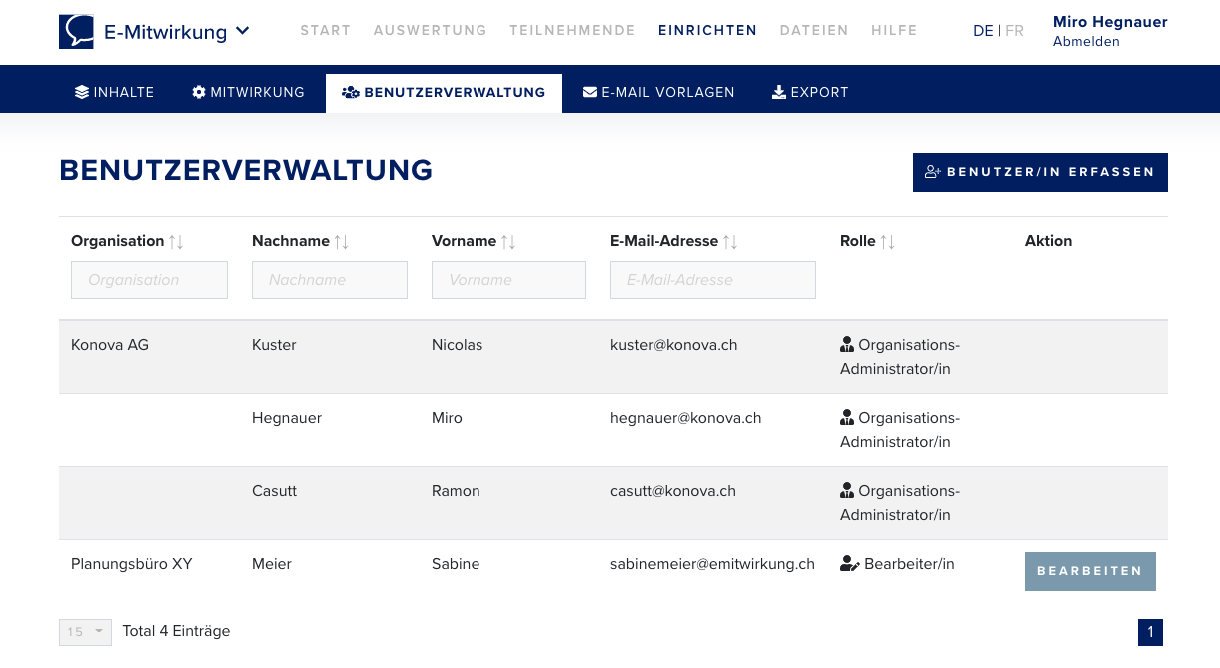1220x668 pixels.
Task: Select EINRICHTEN in top navigation
Action: tap(708, 31)
